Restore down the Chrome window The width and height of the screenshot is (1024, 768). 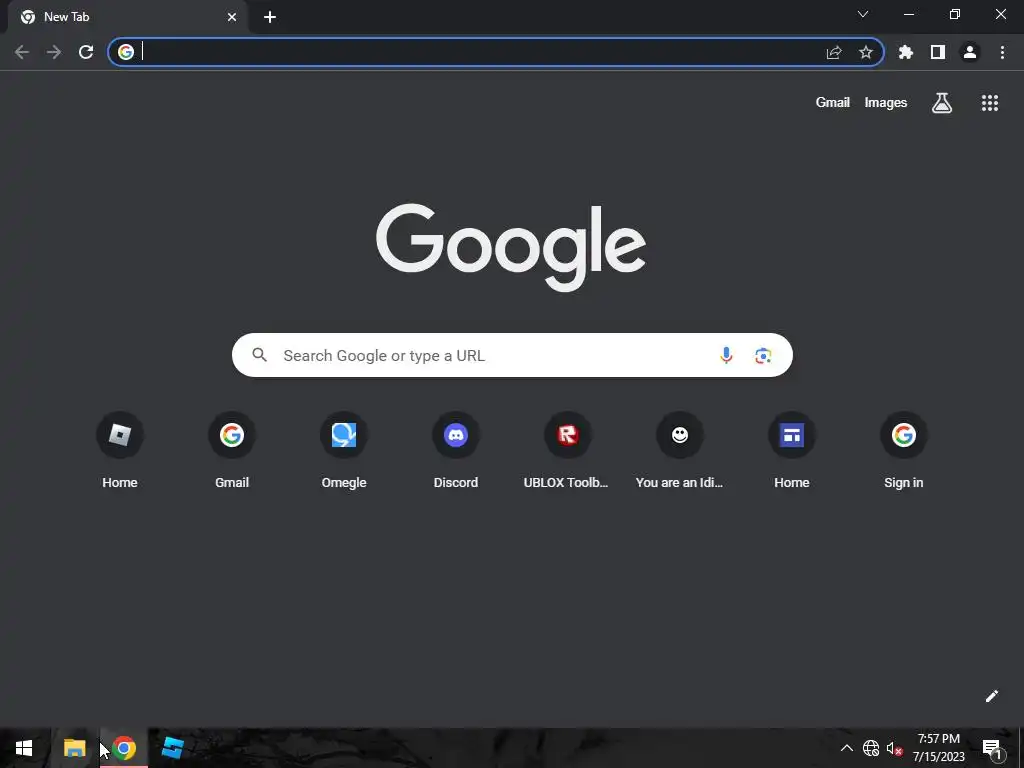[x=955, y=14]
